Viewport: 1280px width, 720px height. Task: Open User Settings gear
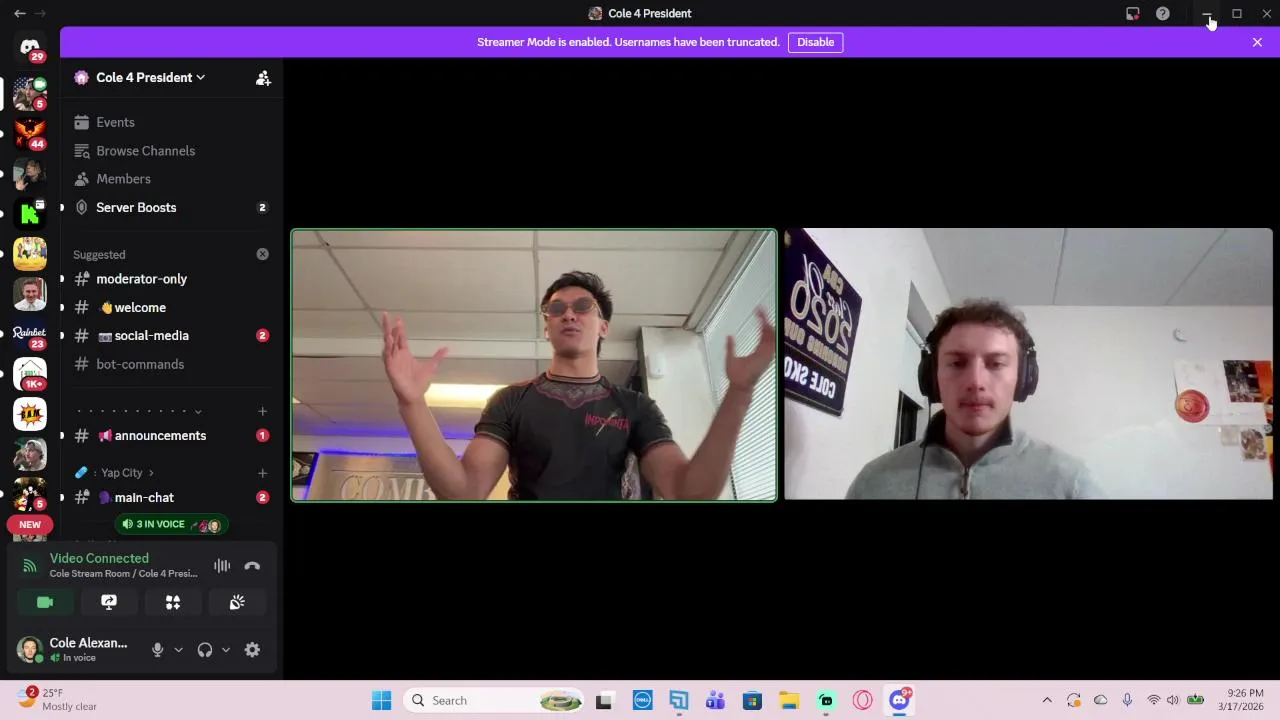252,650
